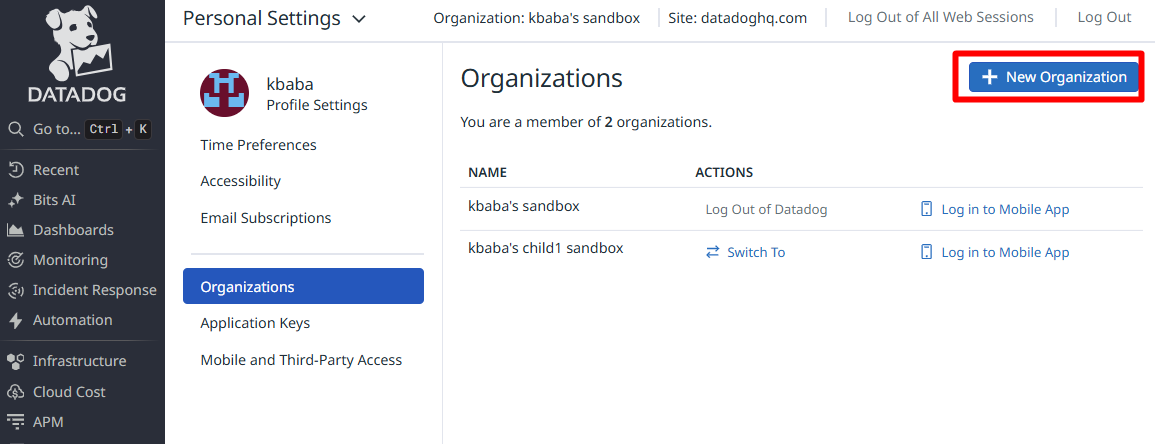Open Monitoring icon in sidebar
The image size is (1155, 444).
tap(16, 260)
